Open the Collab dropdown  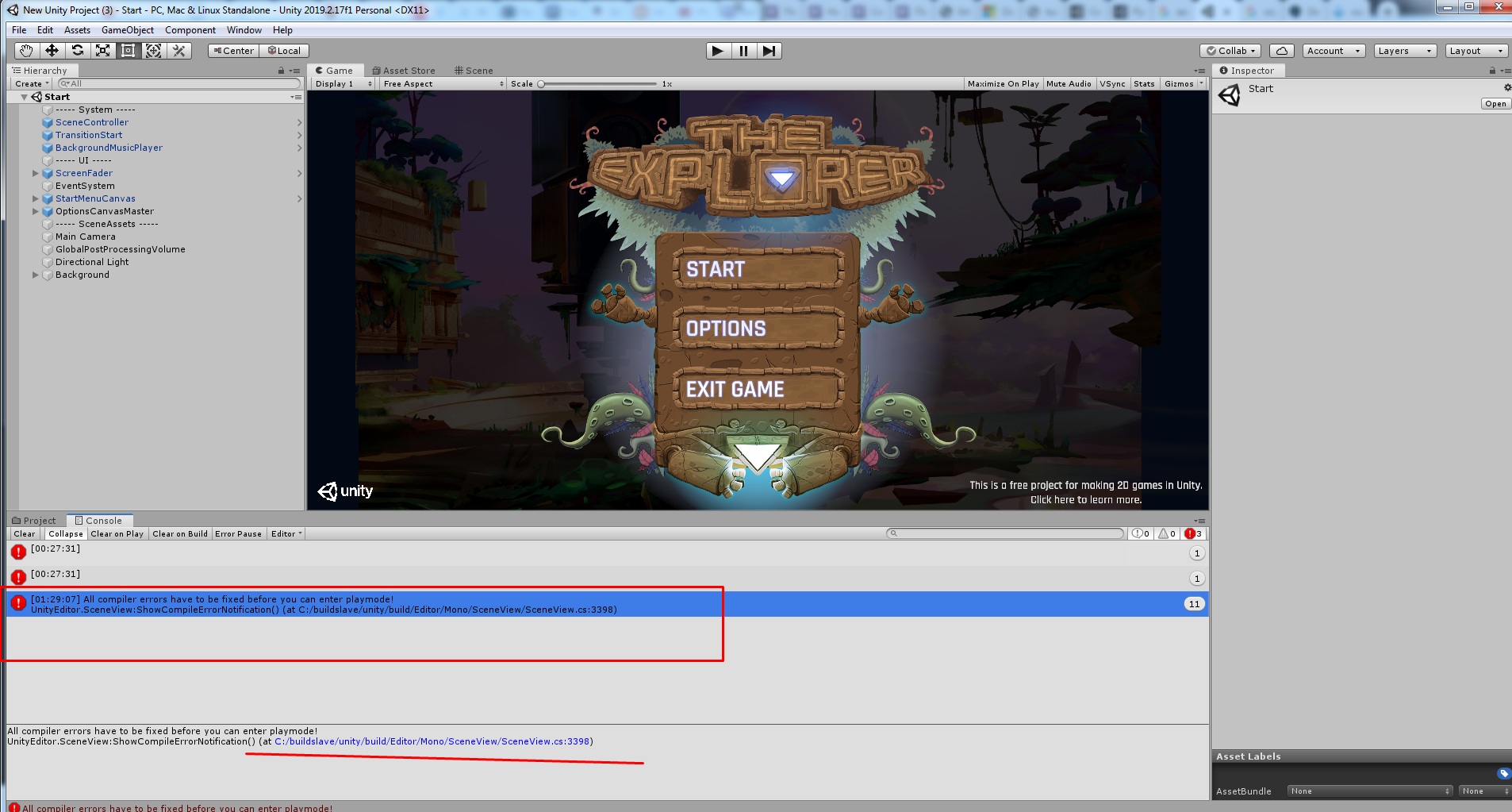pos(1231,51)
